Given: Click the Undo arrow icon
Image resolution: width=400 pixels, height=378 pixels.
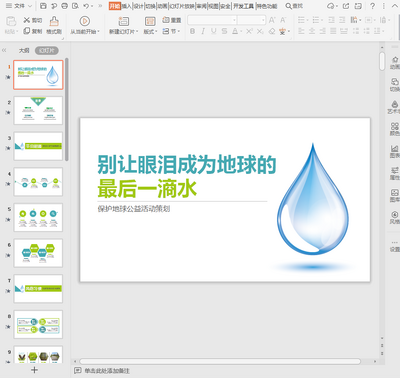Looking at the screenshot, I should click(86, 6).
